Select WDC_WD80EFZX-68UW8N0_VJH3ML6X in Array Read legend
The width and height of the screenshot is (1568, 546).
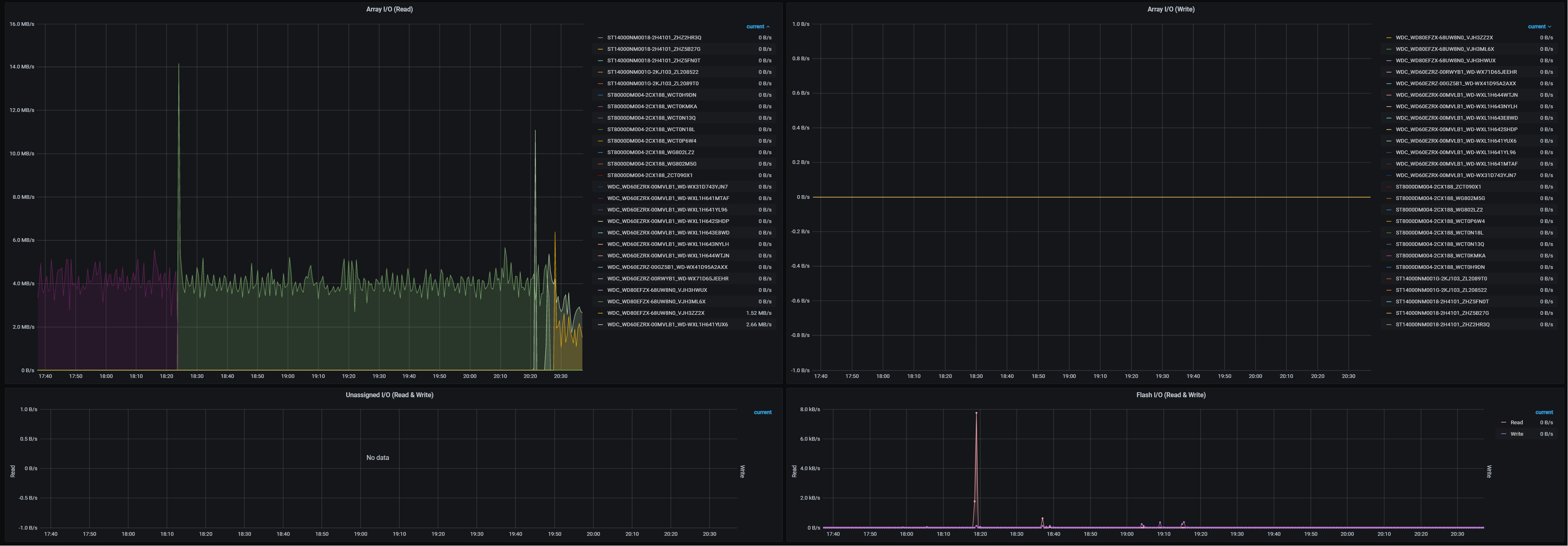point(656,301)
